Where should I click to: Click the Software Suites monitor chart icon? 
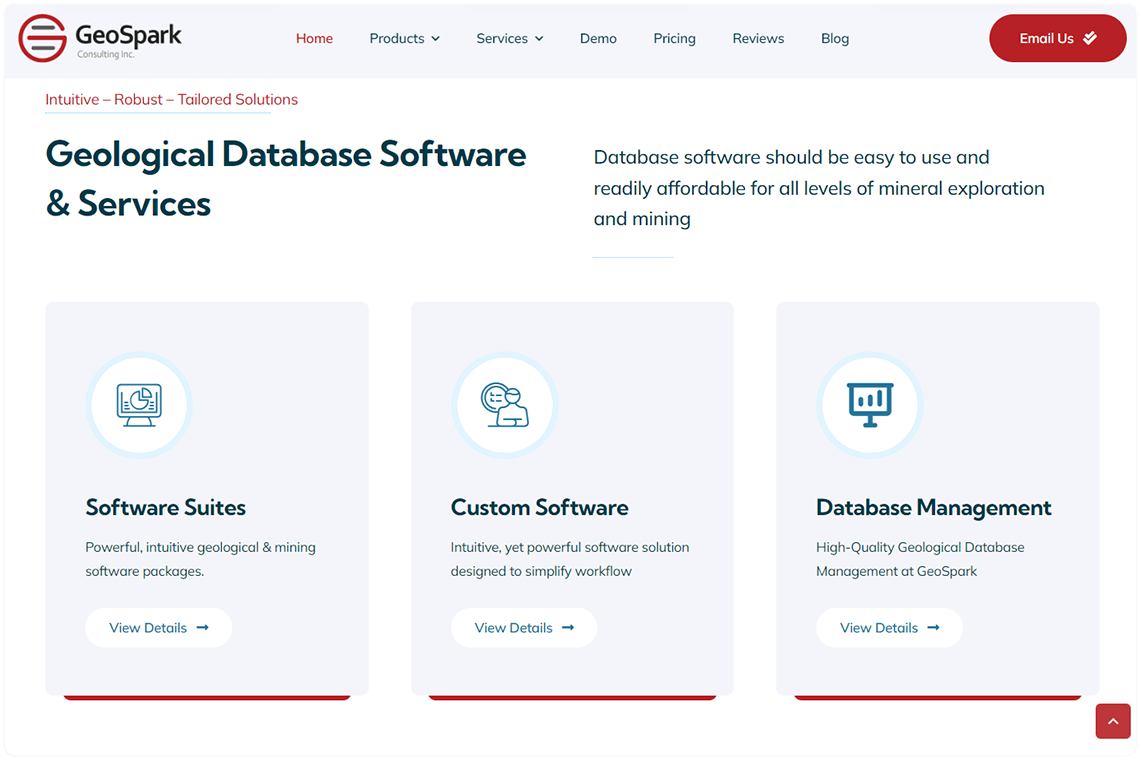[x=139, y=405]
